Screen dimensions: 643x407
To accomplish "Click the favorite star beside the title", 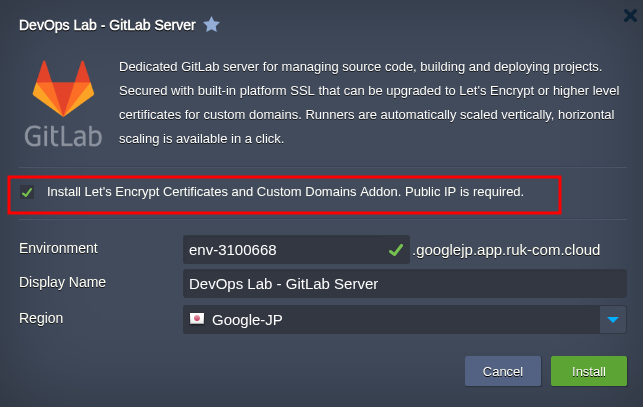I will [212, 25].
